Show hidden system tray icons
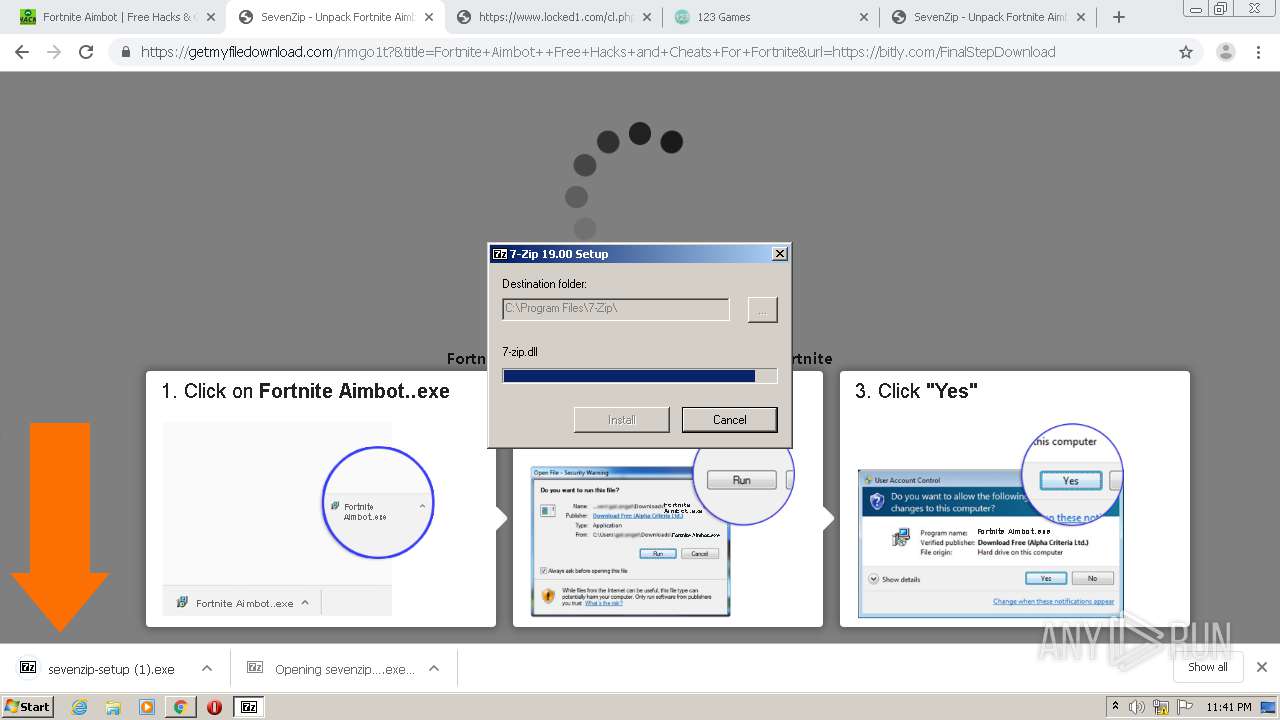1280x720 pixels. (1115, 707)
